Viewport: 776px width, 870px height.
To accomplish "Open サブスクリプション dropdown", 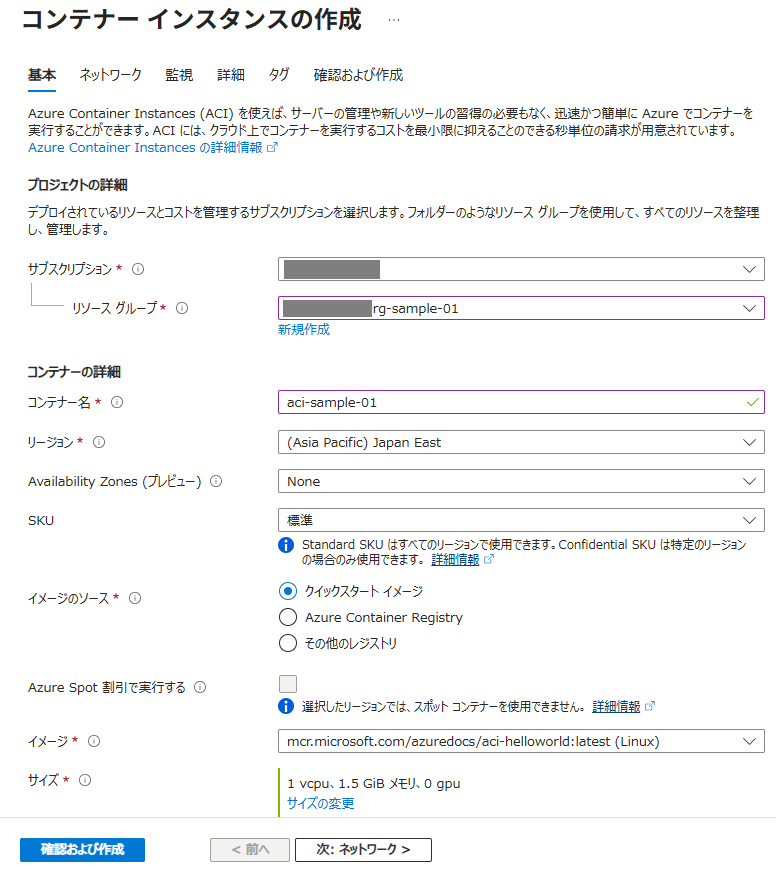I will point(521,269).
